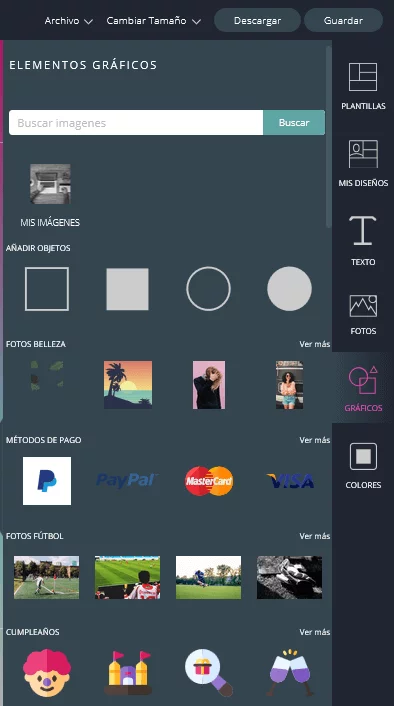Open the Plantillas sidebar panel
Image resolution: width=394 pixels, height=706 pixels.
(363, 86)
